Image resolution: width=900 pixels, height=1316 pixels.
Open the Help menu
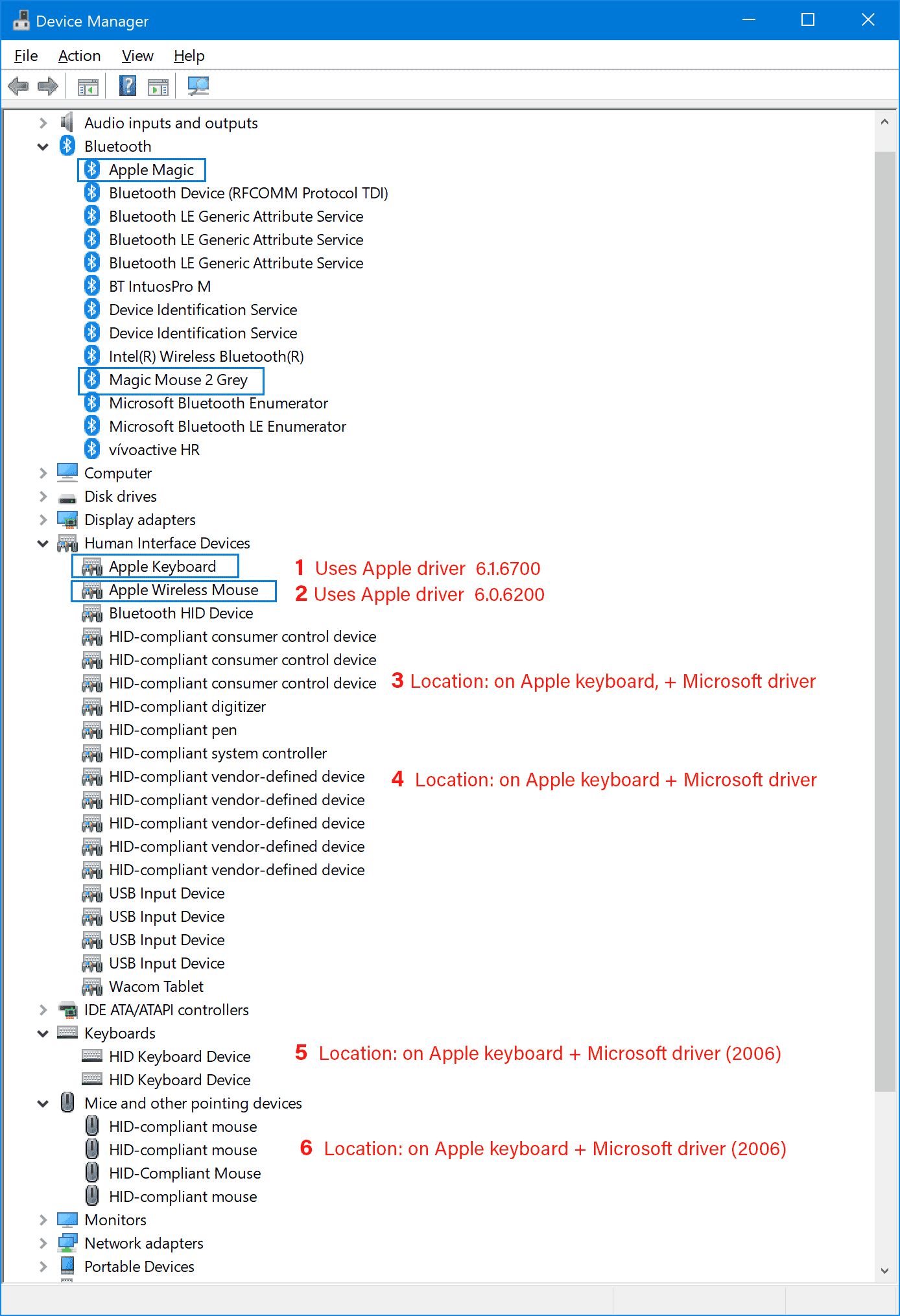pyautogui.click(x=189, y=56)
